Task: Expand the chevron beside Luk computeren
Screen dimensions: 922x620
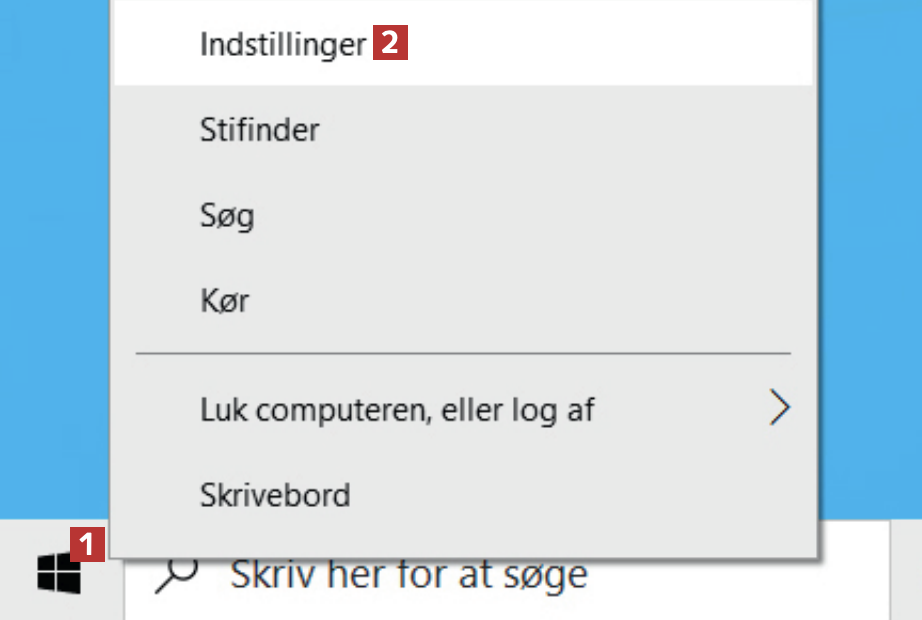Action: (x=779, y=408)
